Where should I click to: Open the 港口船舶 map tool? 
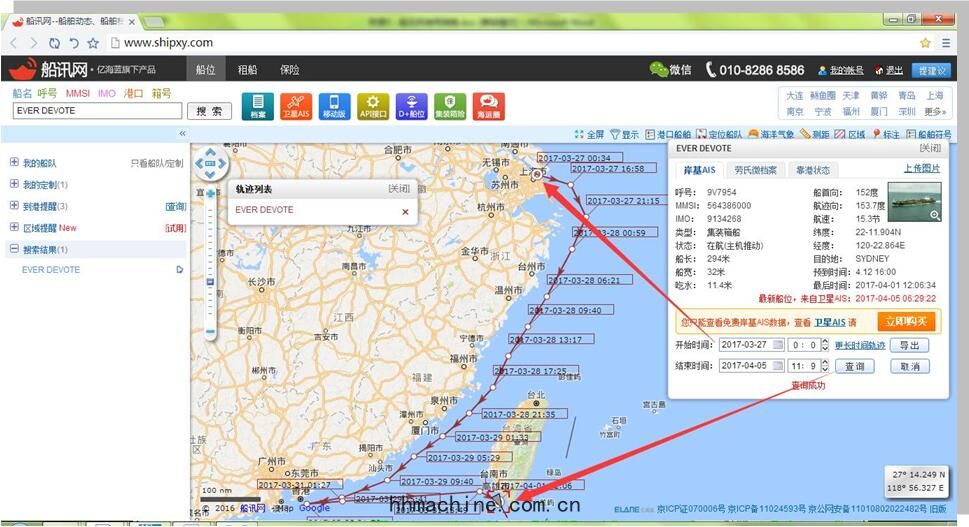[668, 134]
